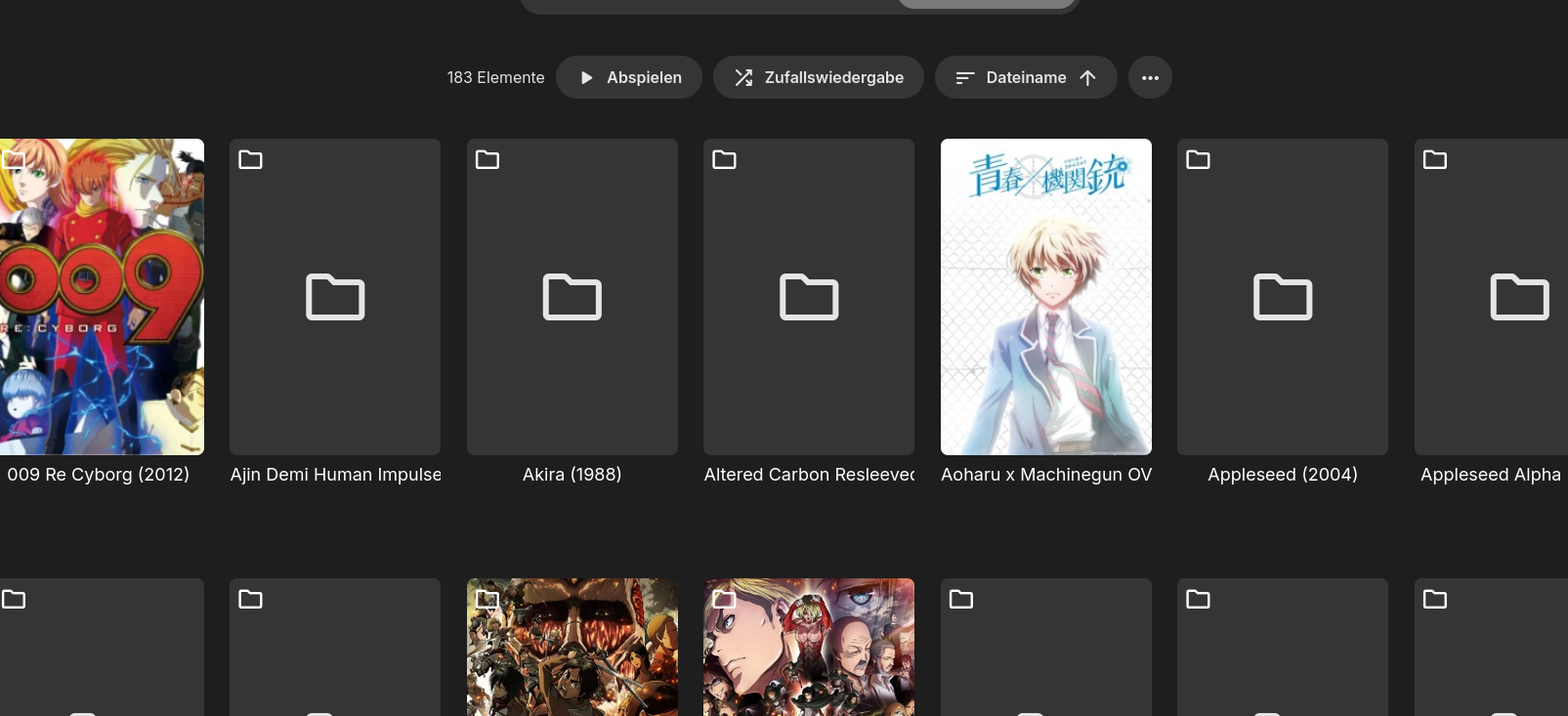Start Zufallswiedergabe shuffle playback

(819, 77)
